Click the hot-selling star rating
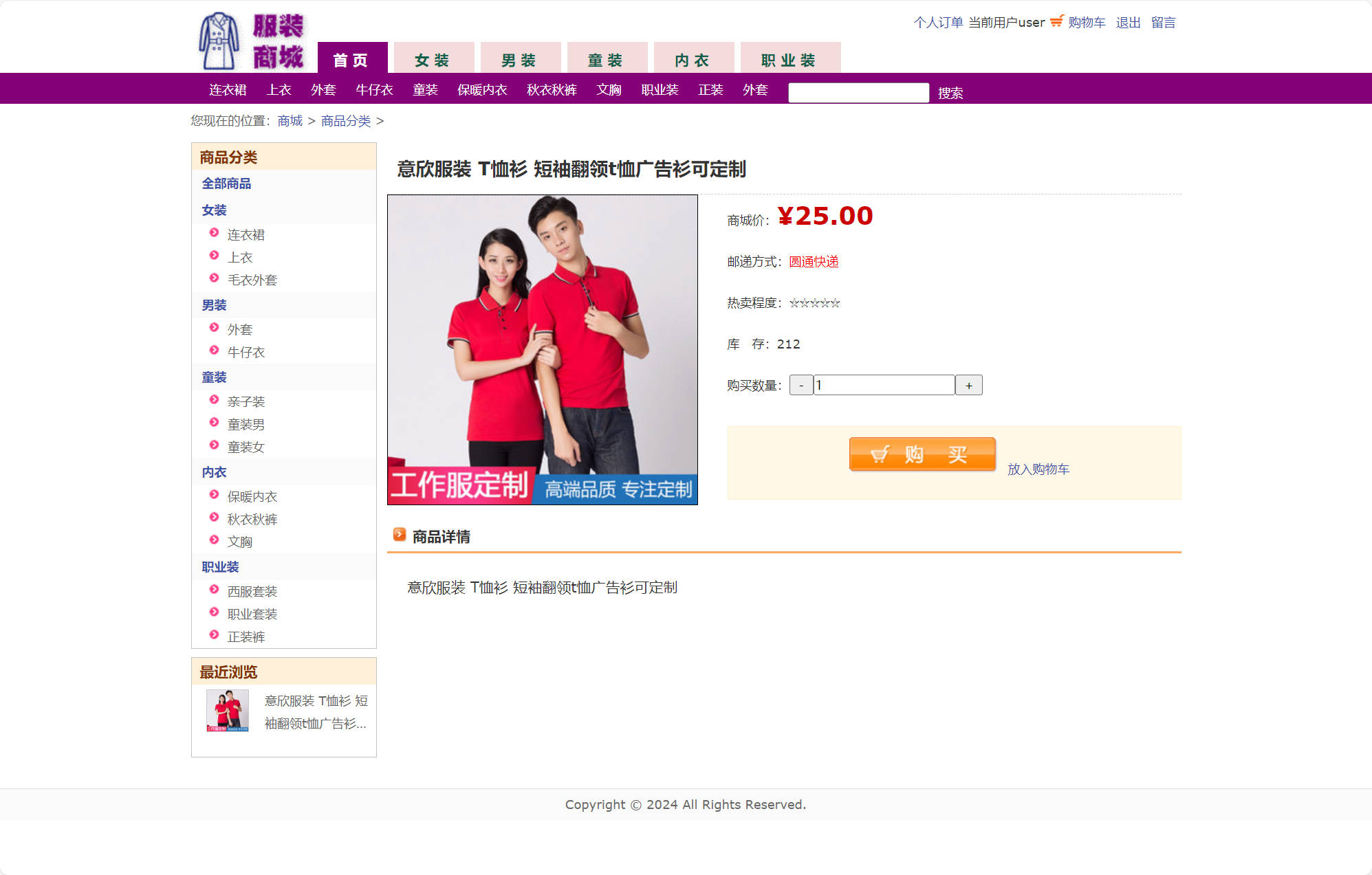Viewport: 1372px width, 875px height. pyautogui.click(x=814, y=303)
